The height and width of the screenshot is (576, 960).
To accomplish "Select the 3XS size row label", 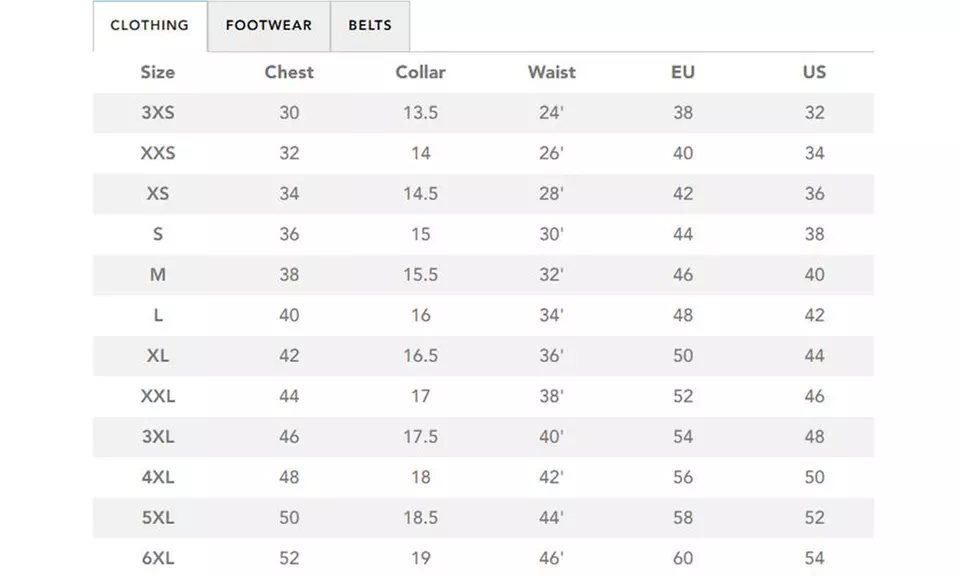I will (158, 113).
